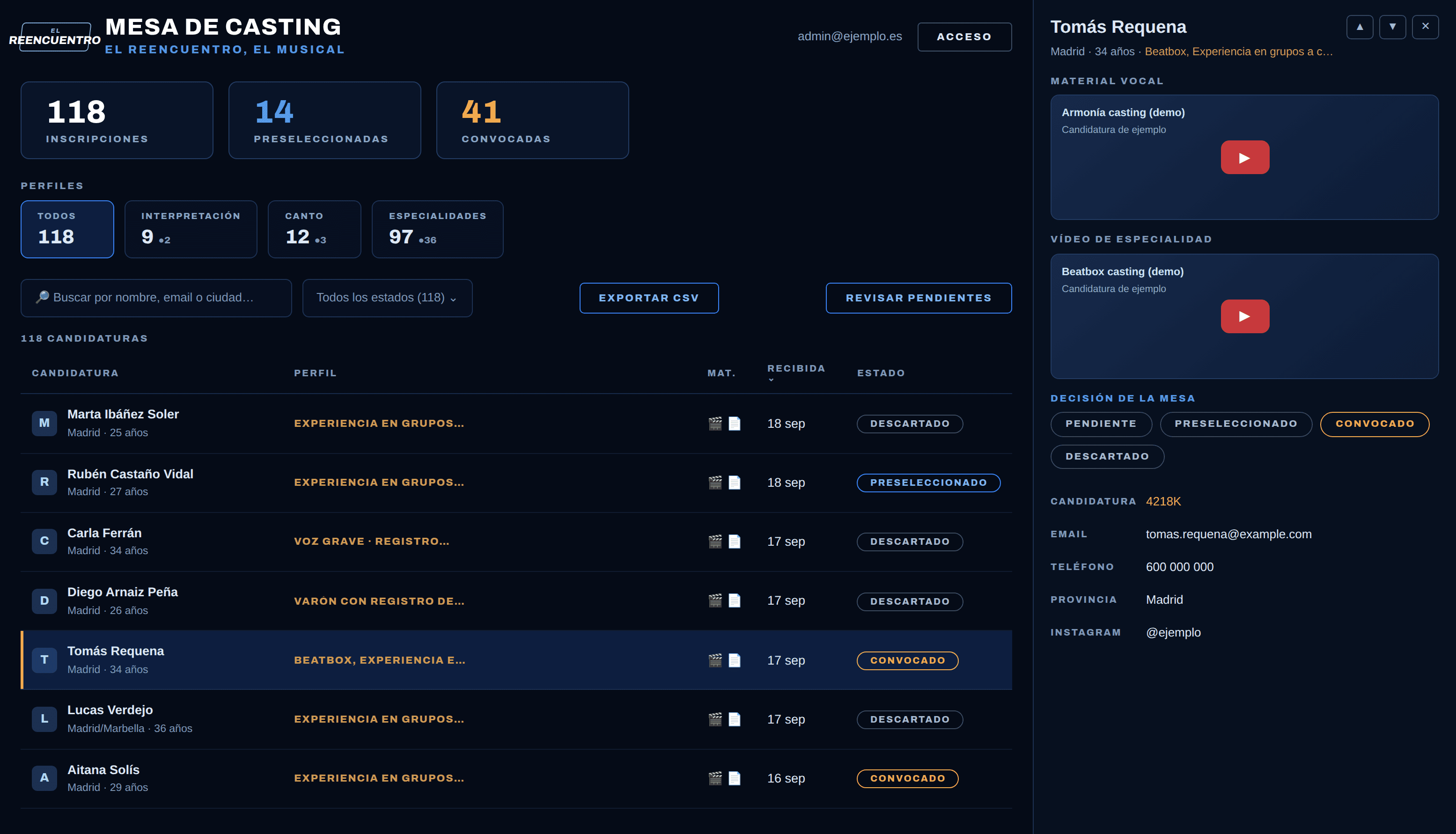Screen dimensions: 1456x834
Task: Go to previous candidate with up arrow
Action: pyautogui.click(x=1359, y=27)
